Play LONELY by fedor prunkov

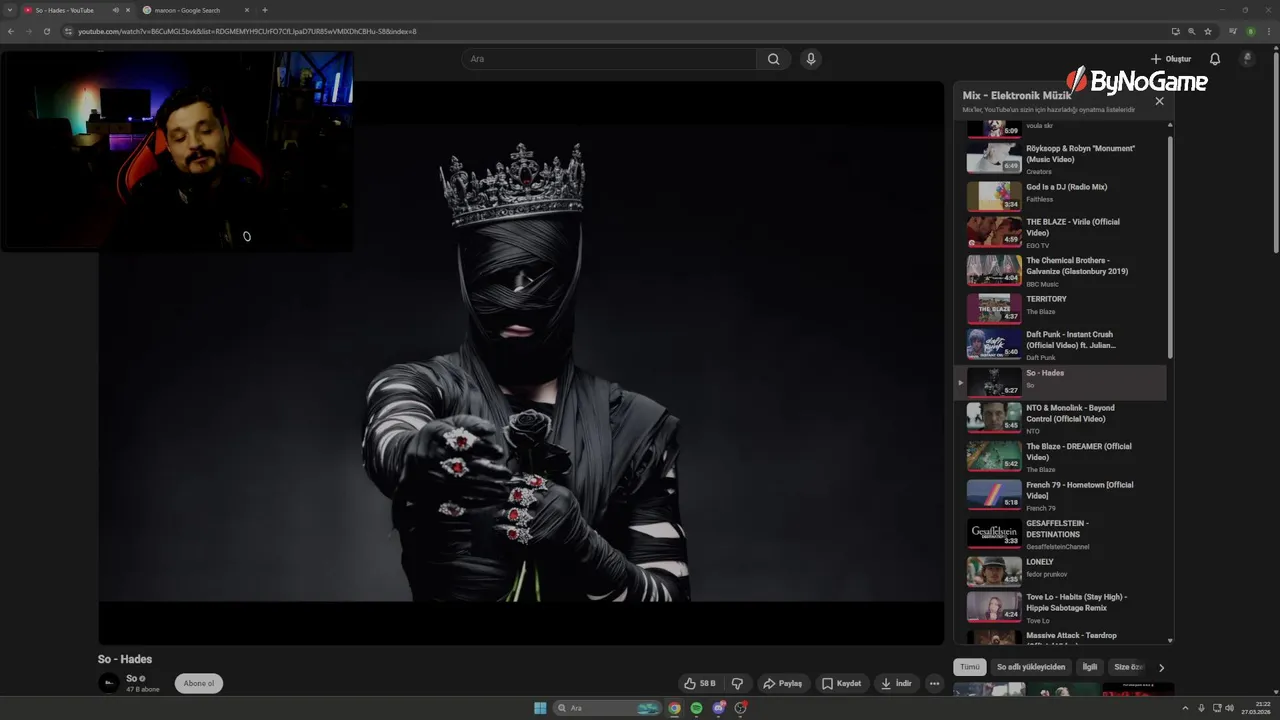click(x=1060, y=571)
